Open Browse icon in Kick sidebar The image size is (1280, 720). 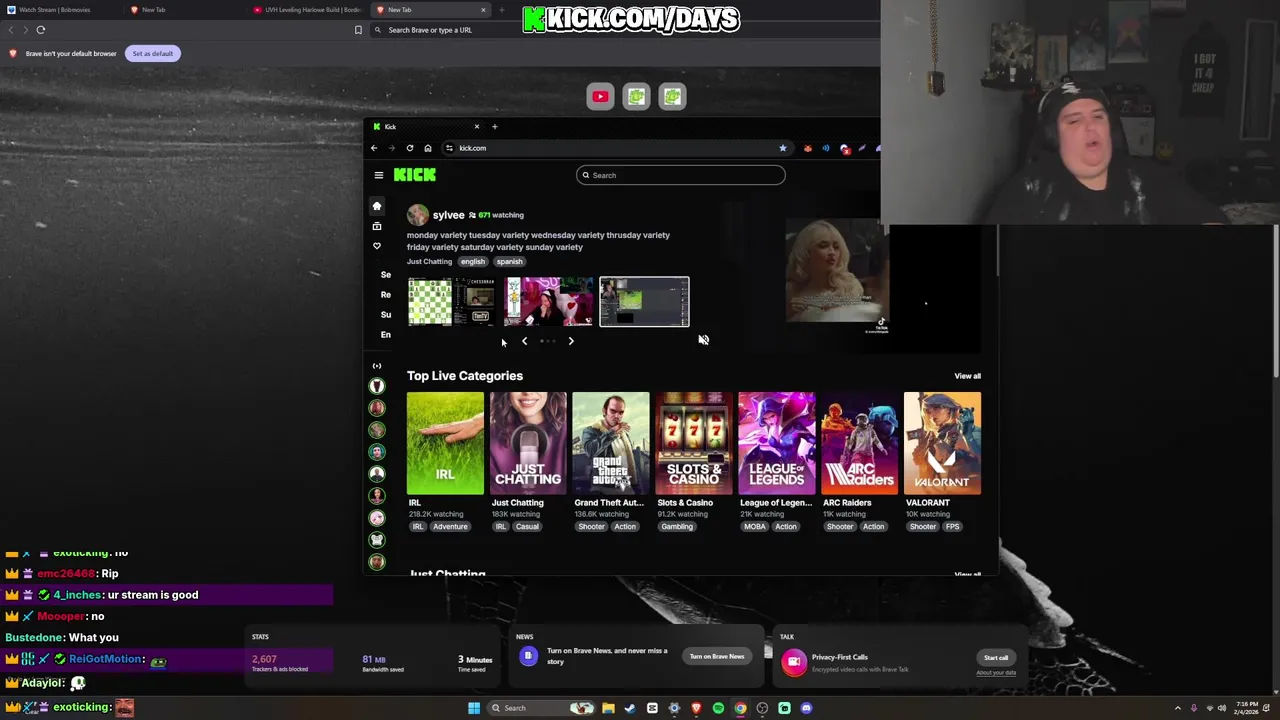[377, 226]
